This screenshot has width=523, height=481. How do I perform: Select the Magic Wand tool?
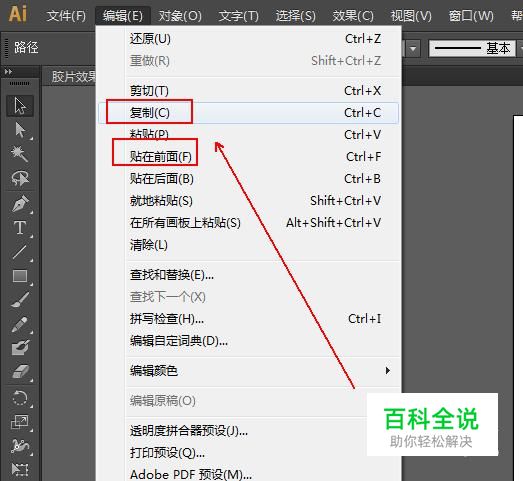(x=20, y=154)
